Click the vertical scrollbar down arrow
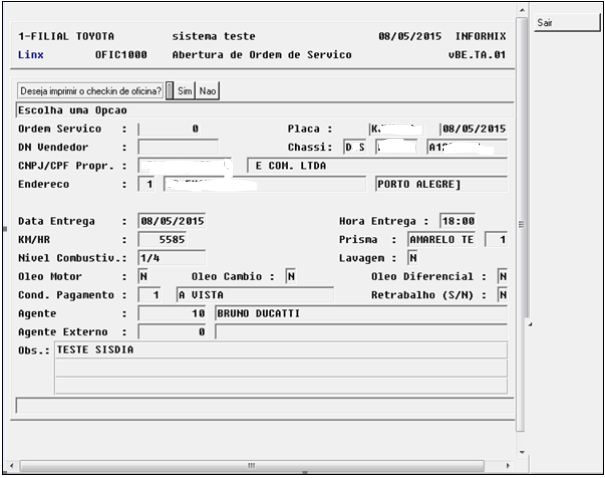This screenshot has width=605, height=478. click(x=522, y=452)
